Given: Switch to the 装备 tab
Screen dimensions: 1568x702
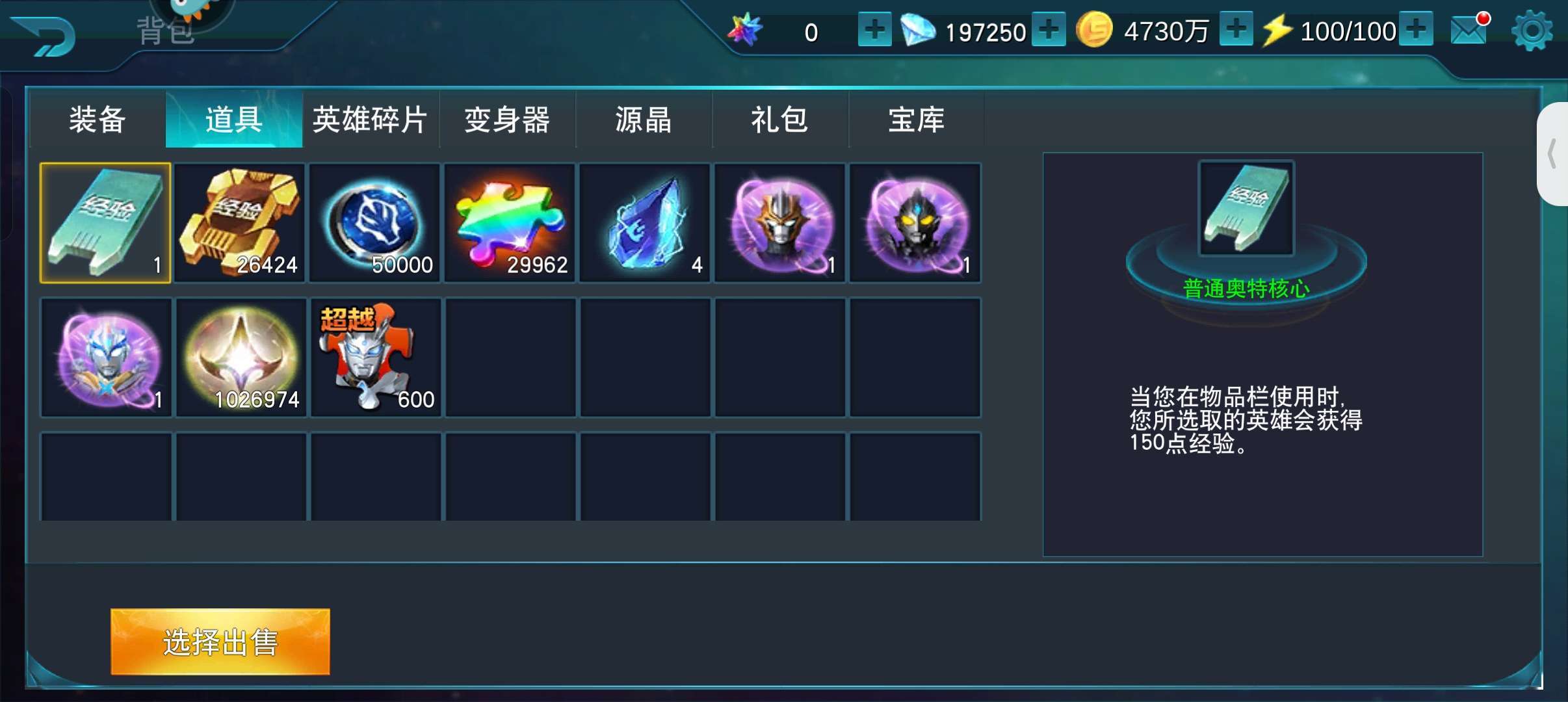Looking at the screenshot, I should 98,120.
